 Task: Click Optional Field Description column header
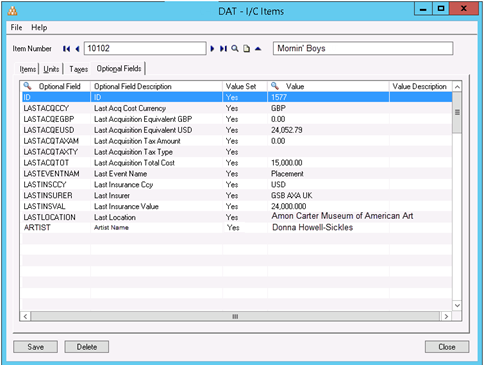pos(156,86)
